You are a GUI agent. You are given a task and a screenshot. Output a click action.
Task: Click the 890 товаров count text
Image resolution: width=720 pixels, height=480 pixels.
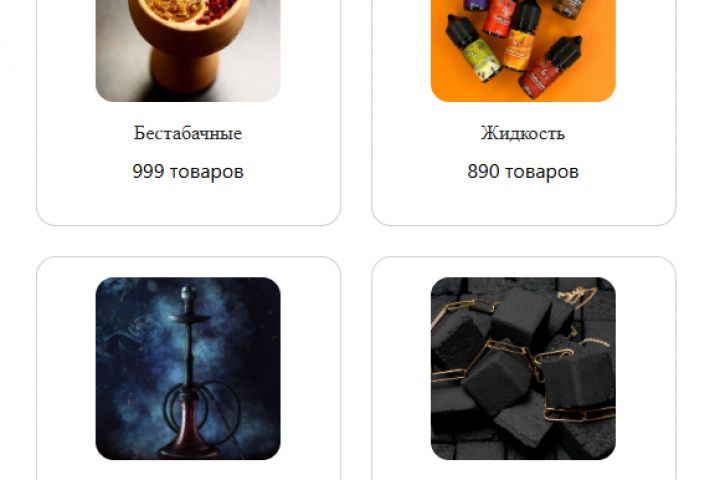click(x=523, y=172)
